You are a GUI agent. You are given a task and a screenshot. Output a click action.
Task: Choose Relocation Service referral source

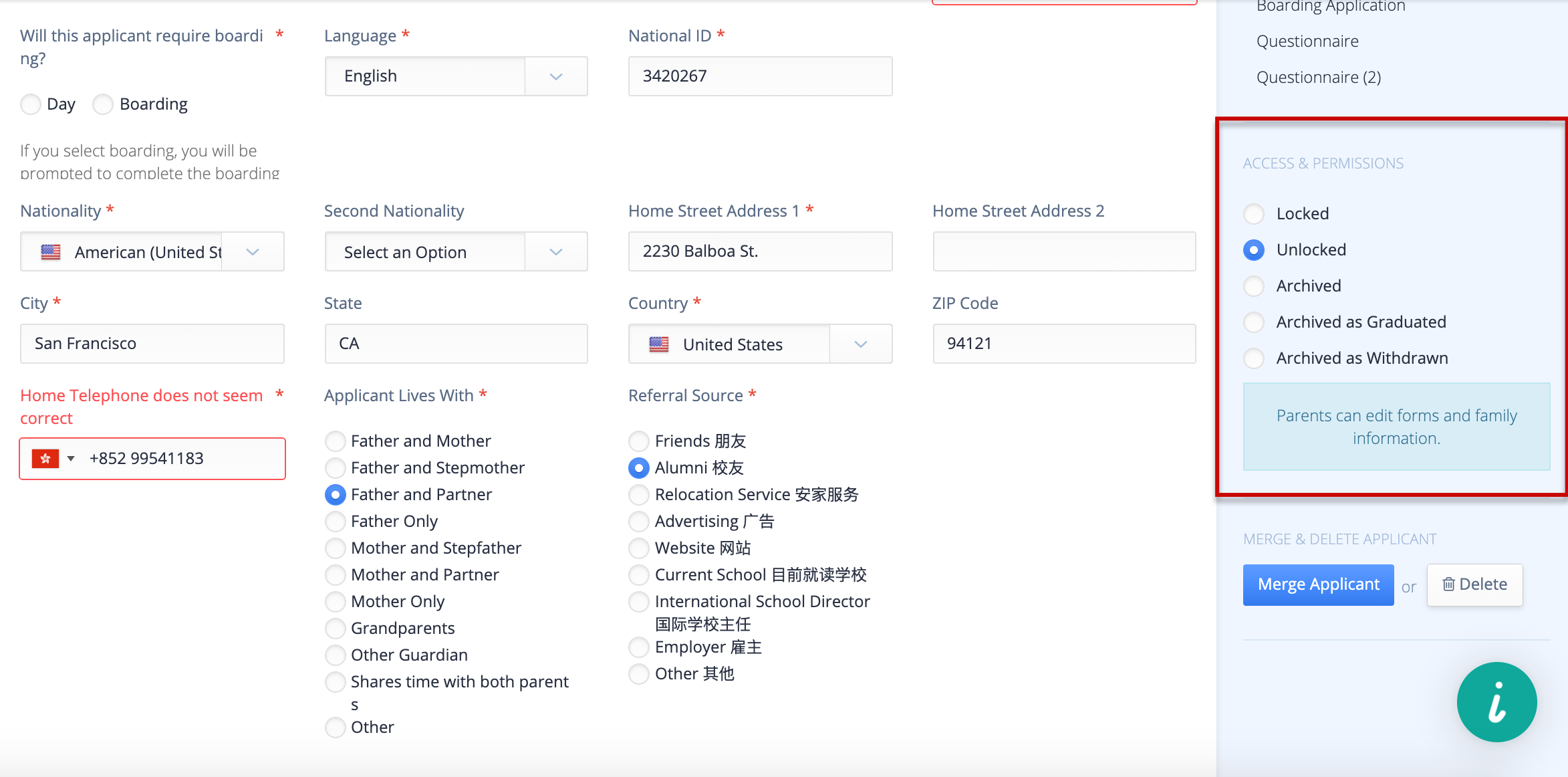639,495
